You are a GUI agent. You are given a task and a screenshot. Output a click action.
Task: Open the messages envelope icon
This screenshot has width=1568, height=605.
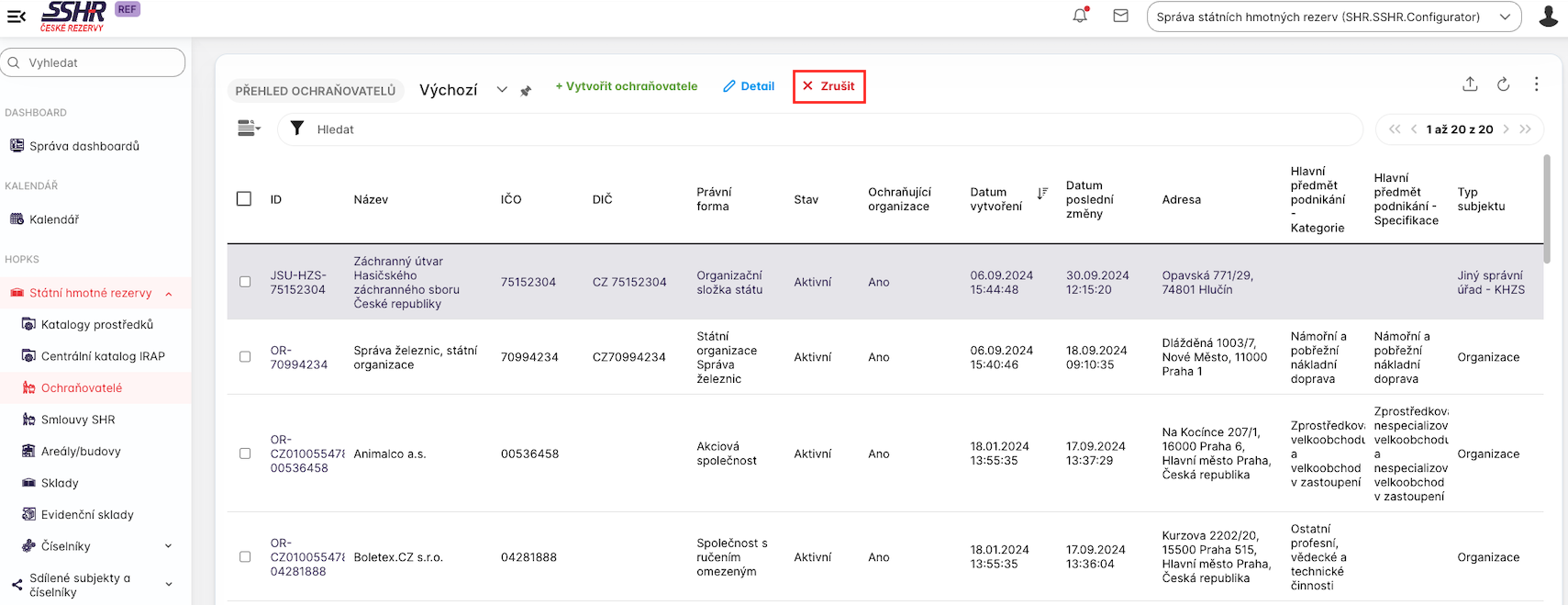pos(1120,16)
